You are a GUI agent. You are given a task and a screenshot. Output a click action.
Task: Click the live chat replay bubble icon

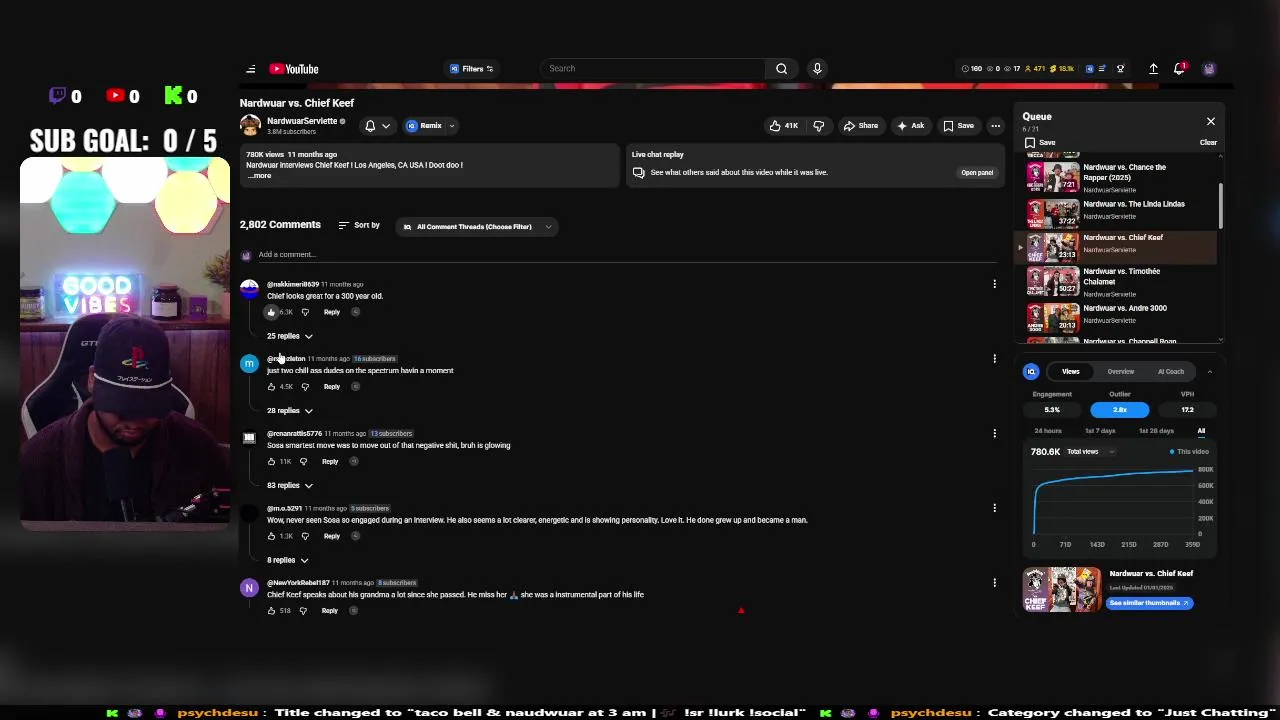click(638, 173)
